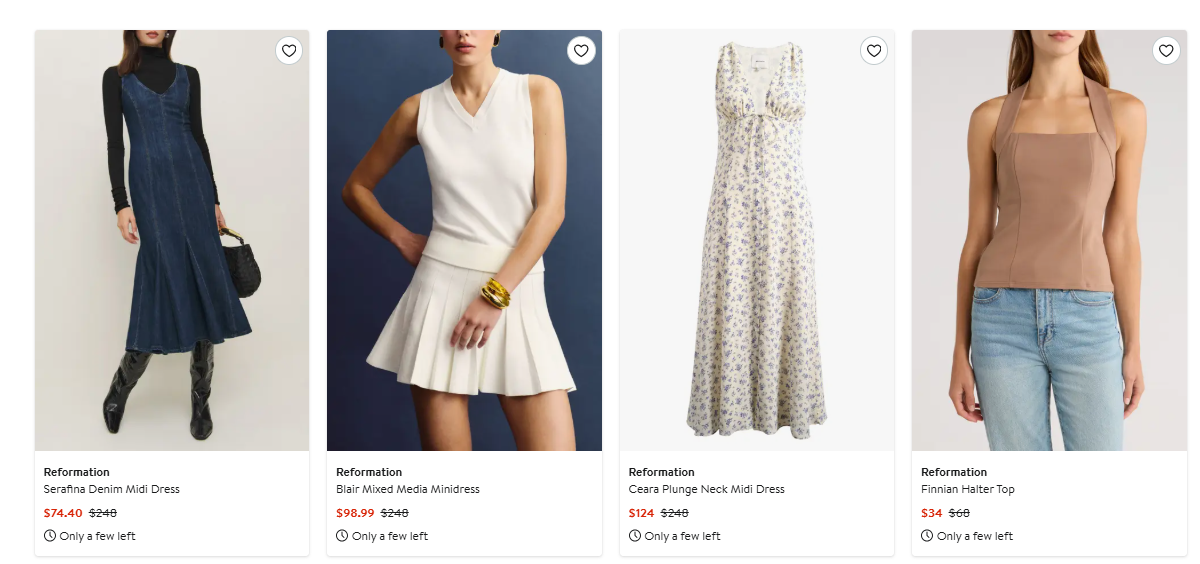Click heart icon on Finnian Halter Top

tap(1166, 51)
